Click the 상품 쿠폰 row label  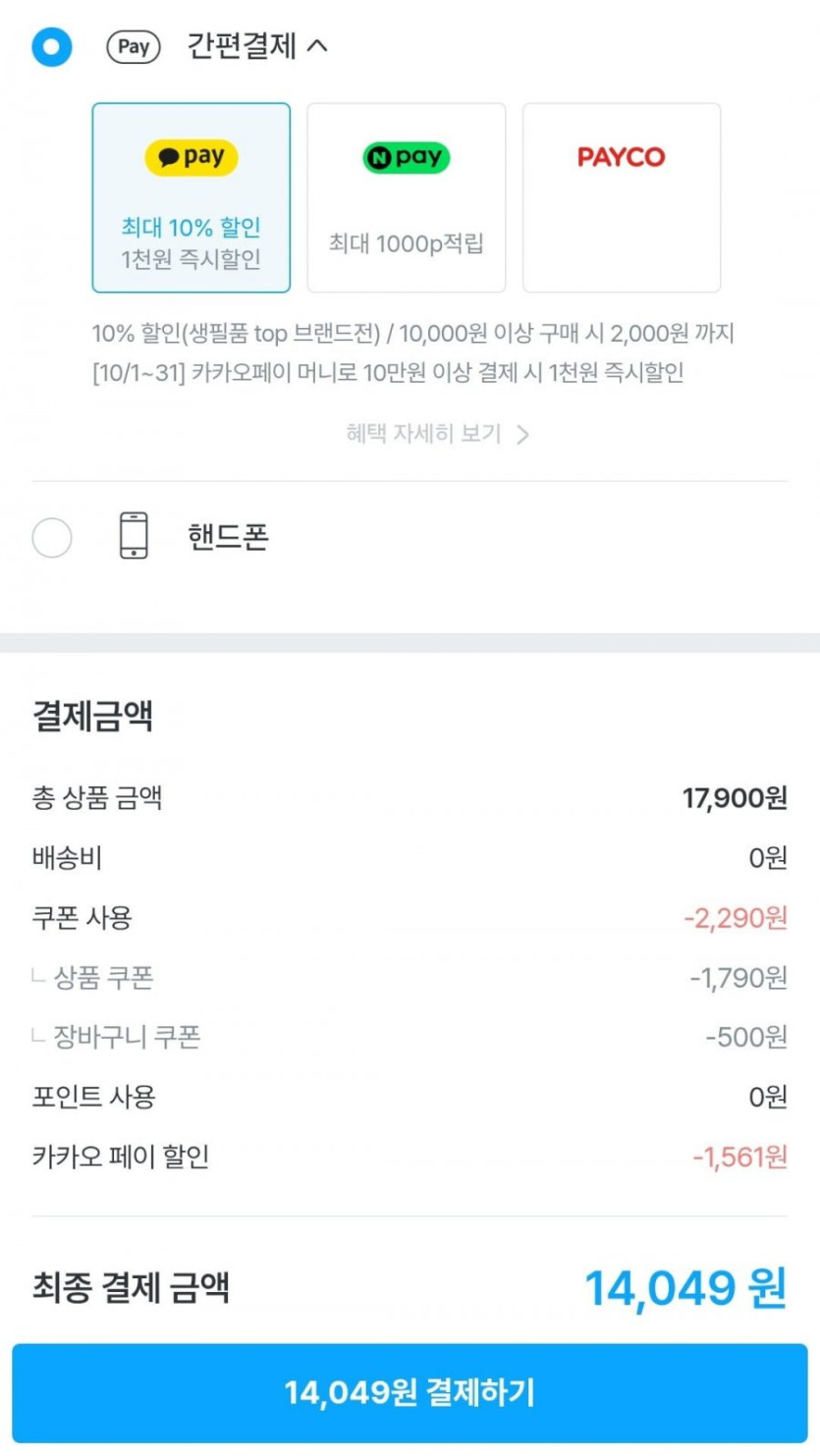(103, 978)
